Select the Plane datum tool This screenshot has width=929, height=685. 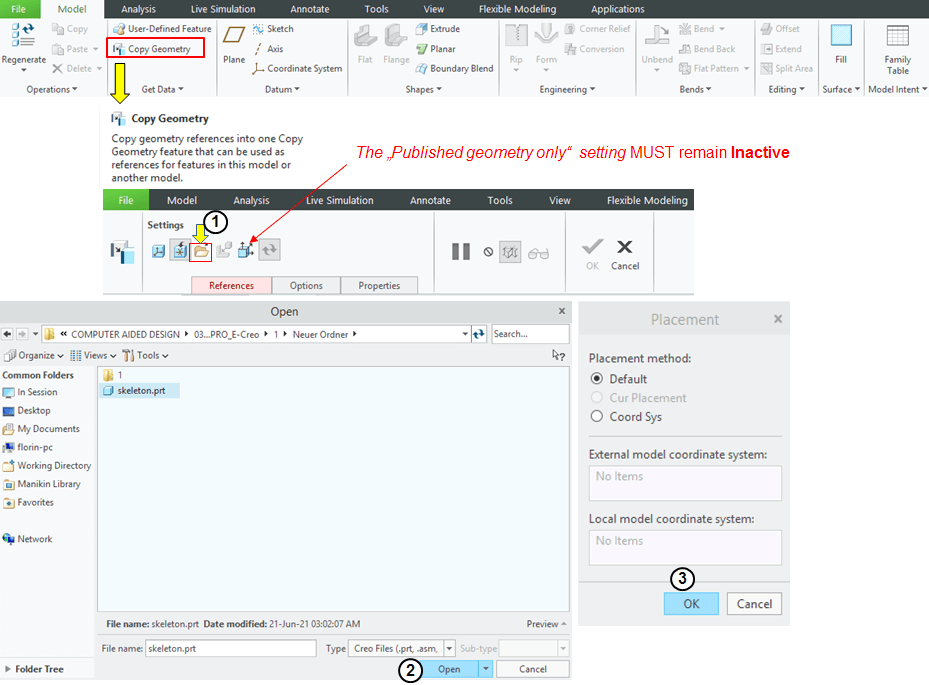[234, 45]
